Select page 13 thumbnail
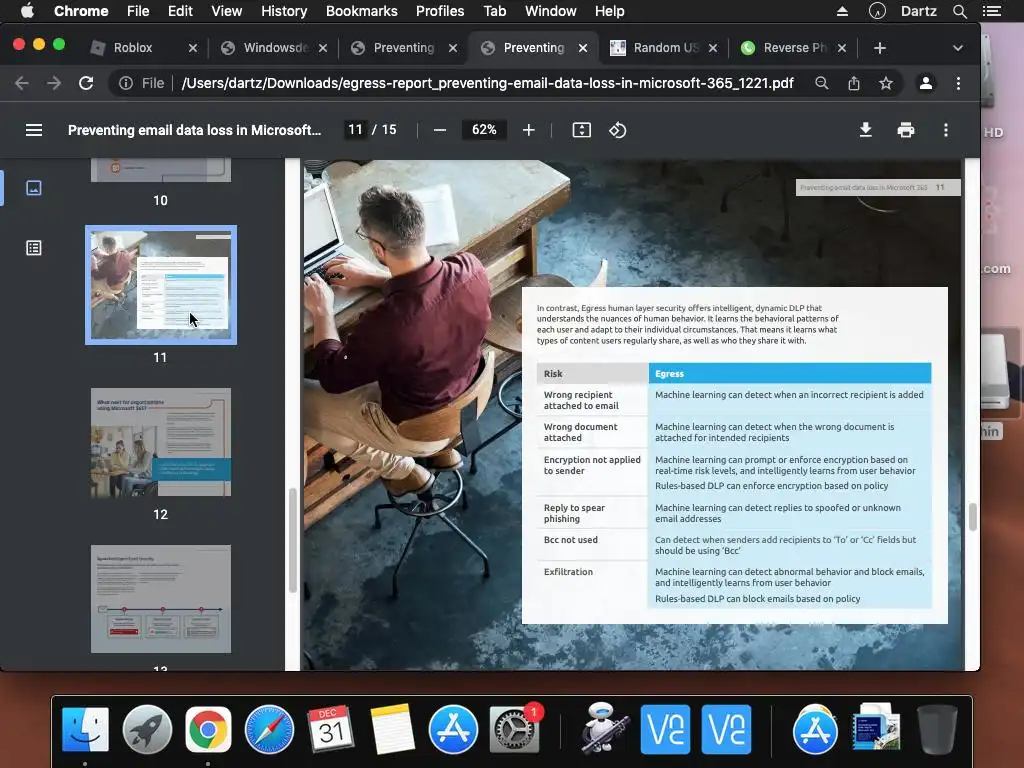The height and width of the screenshot is (768, 1024). 161,599
